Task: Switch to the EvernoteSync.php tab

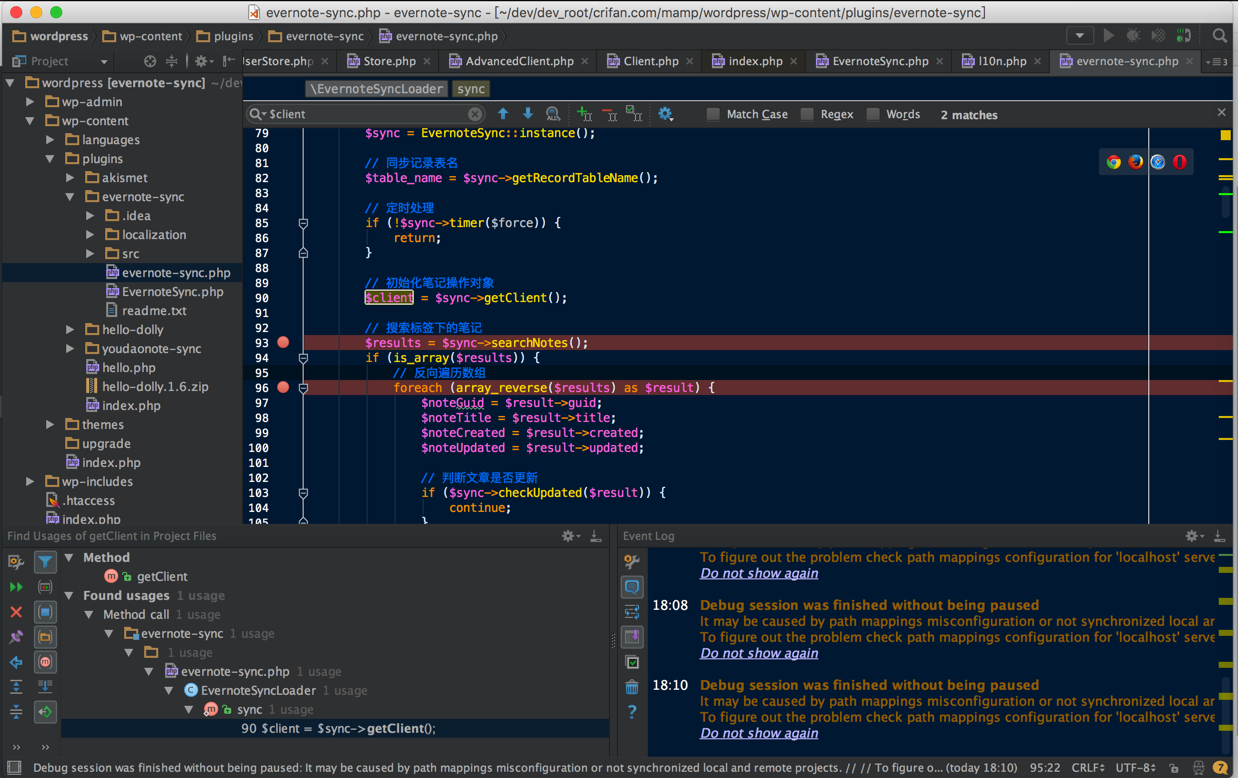Action: click(x=879, y=61)
